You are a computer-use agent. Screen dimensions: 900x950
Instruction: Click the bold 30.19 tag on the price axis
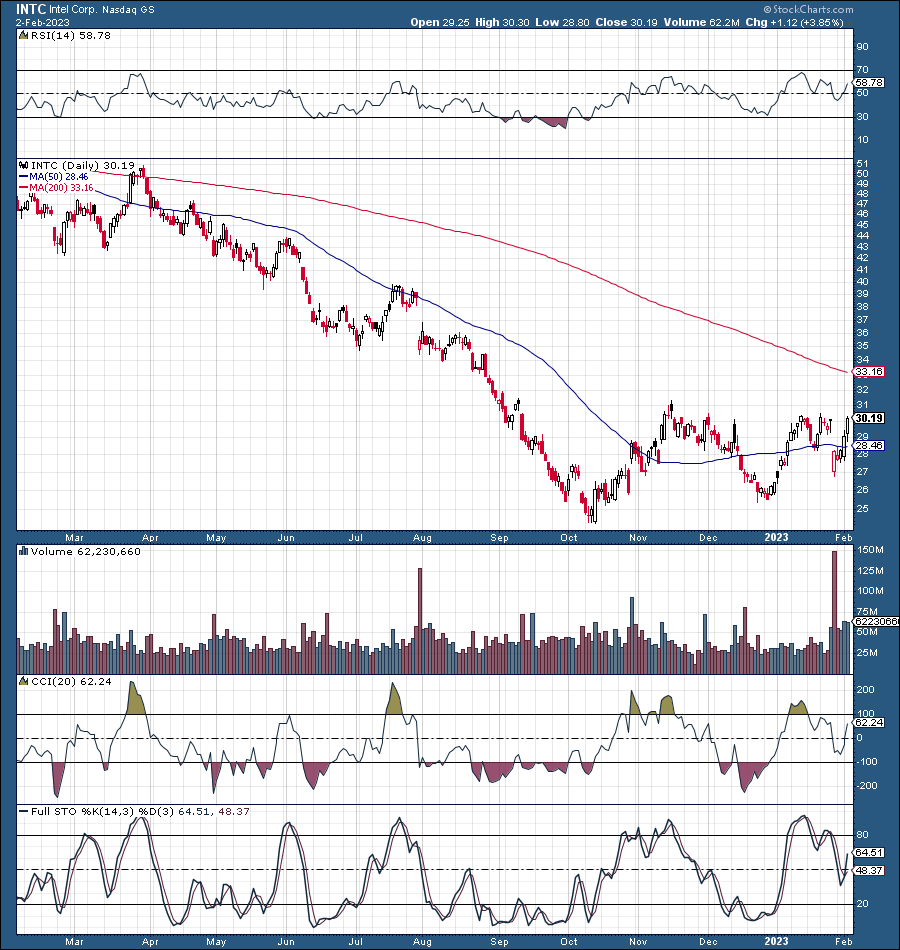click(x=869, y=418)
